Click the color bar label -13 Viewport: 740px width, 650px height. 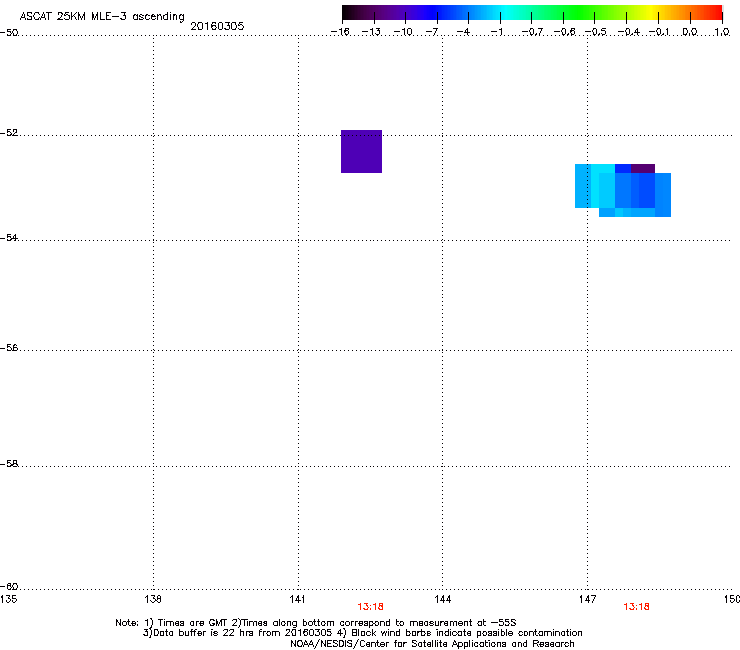(371, 32)
